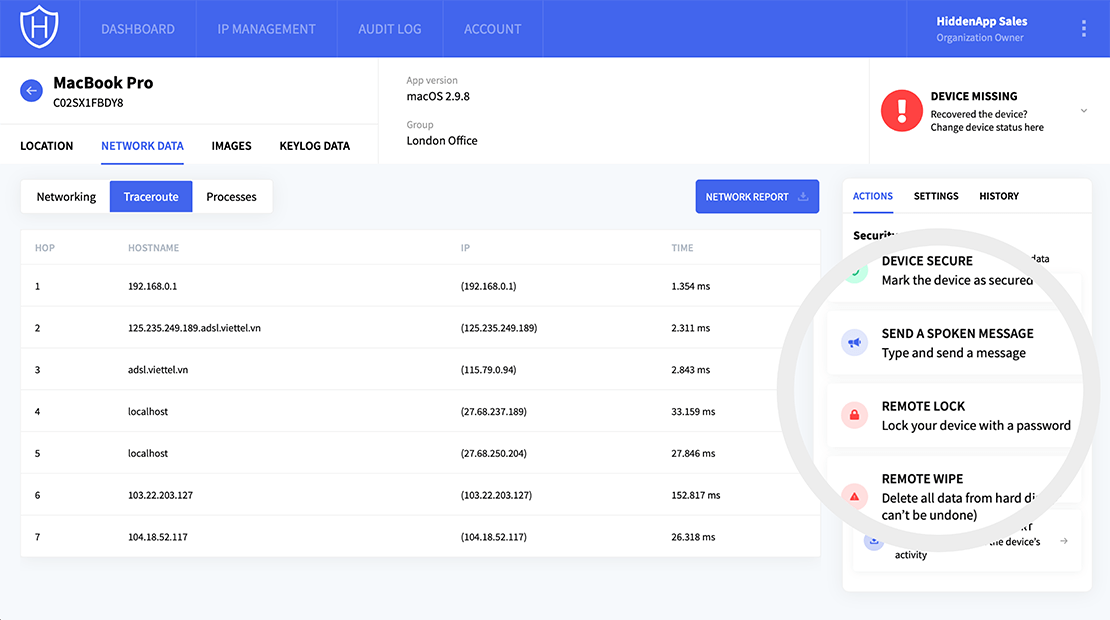Viewport: 1110px width, 620px height.
Task: Open the Keylog Data tab
Action: [314, 146]
